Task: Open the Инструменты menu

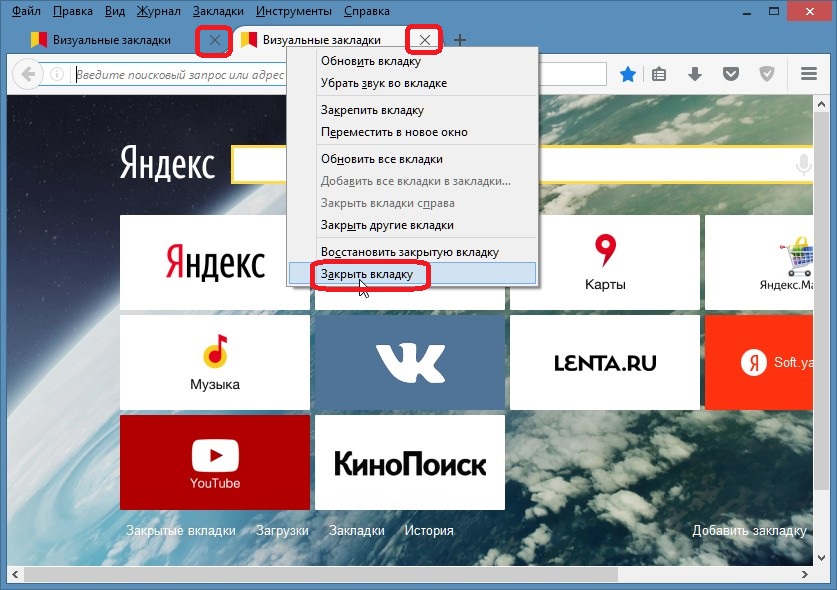Action: tap(294, 11)
